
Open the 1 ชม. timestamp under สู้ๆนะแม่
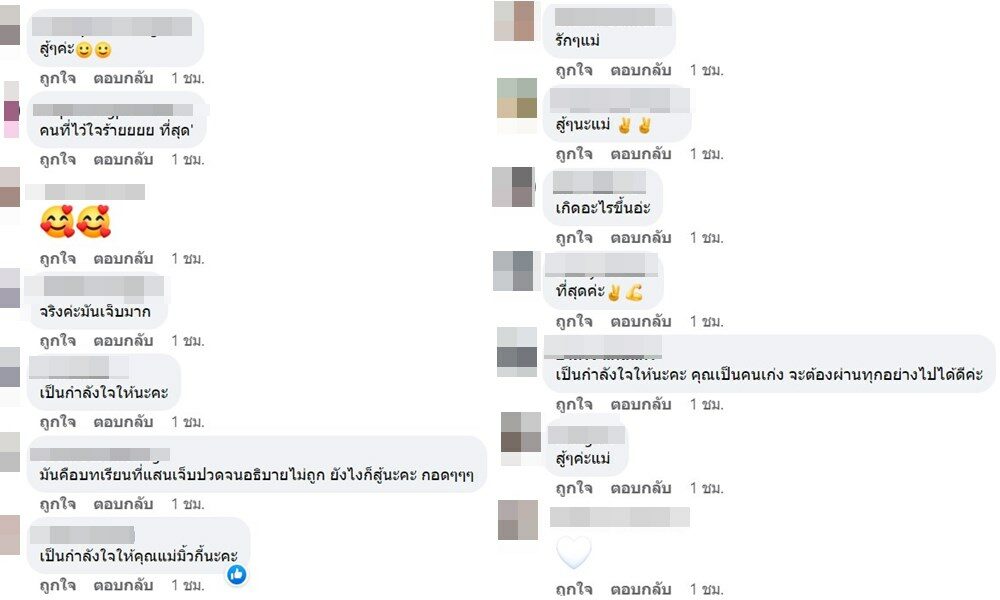click(706, 154)
